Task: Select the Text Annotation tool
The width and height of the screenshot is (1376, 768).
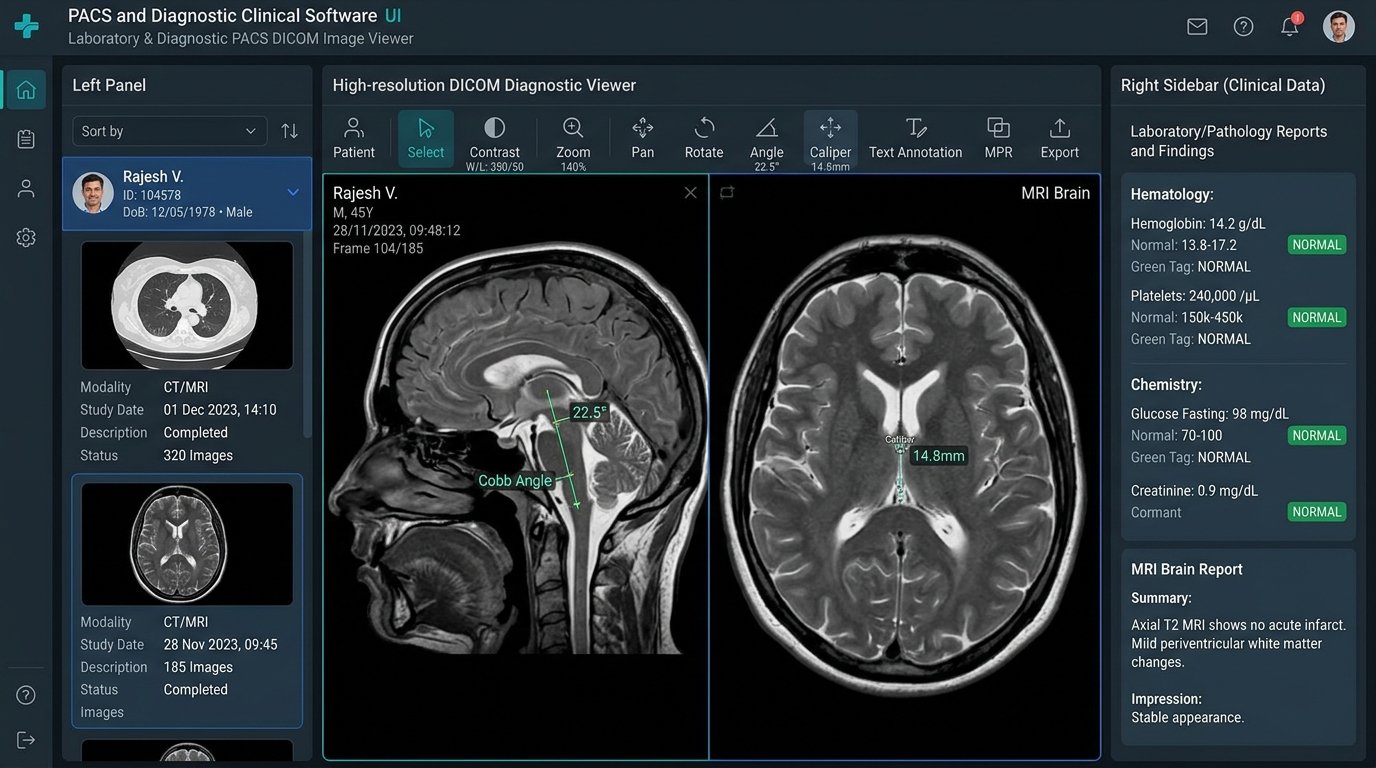Action: 915,138
